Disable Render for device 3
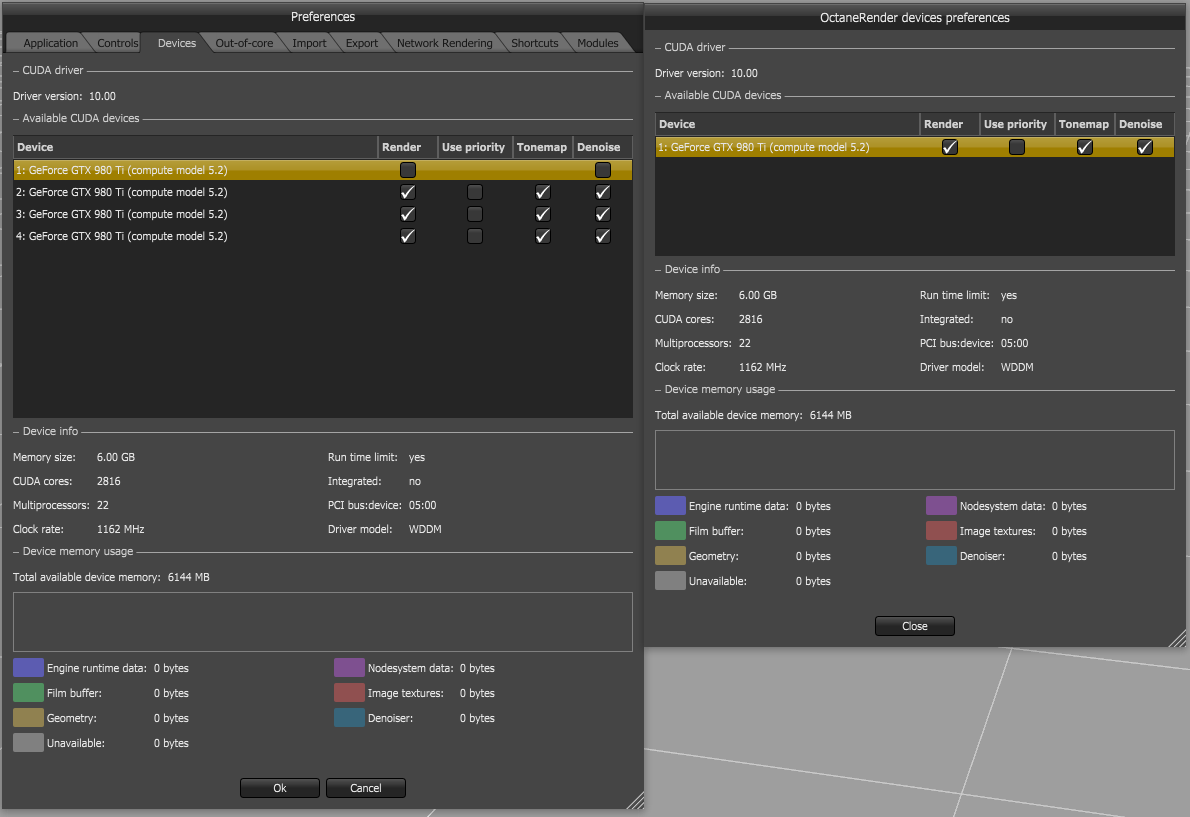Image resolution: width=1190 pixels, height=817 pixels. click(x=408, y=214)
